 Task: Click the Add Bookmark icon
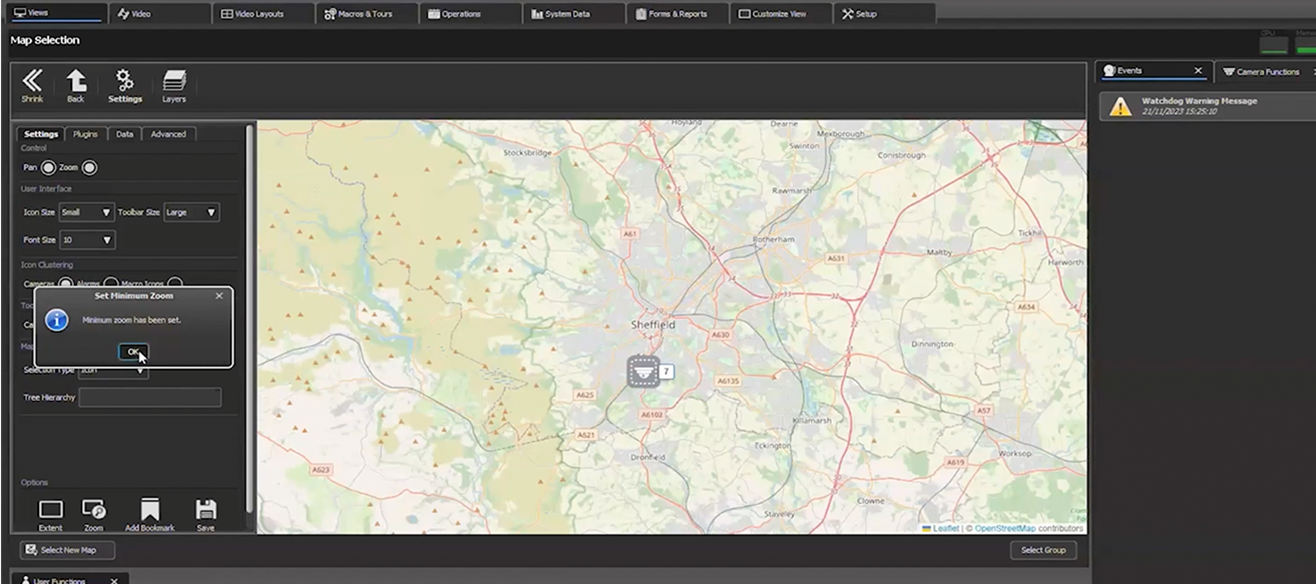tap(150, 510)
